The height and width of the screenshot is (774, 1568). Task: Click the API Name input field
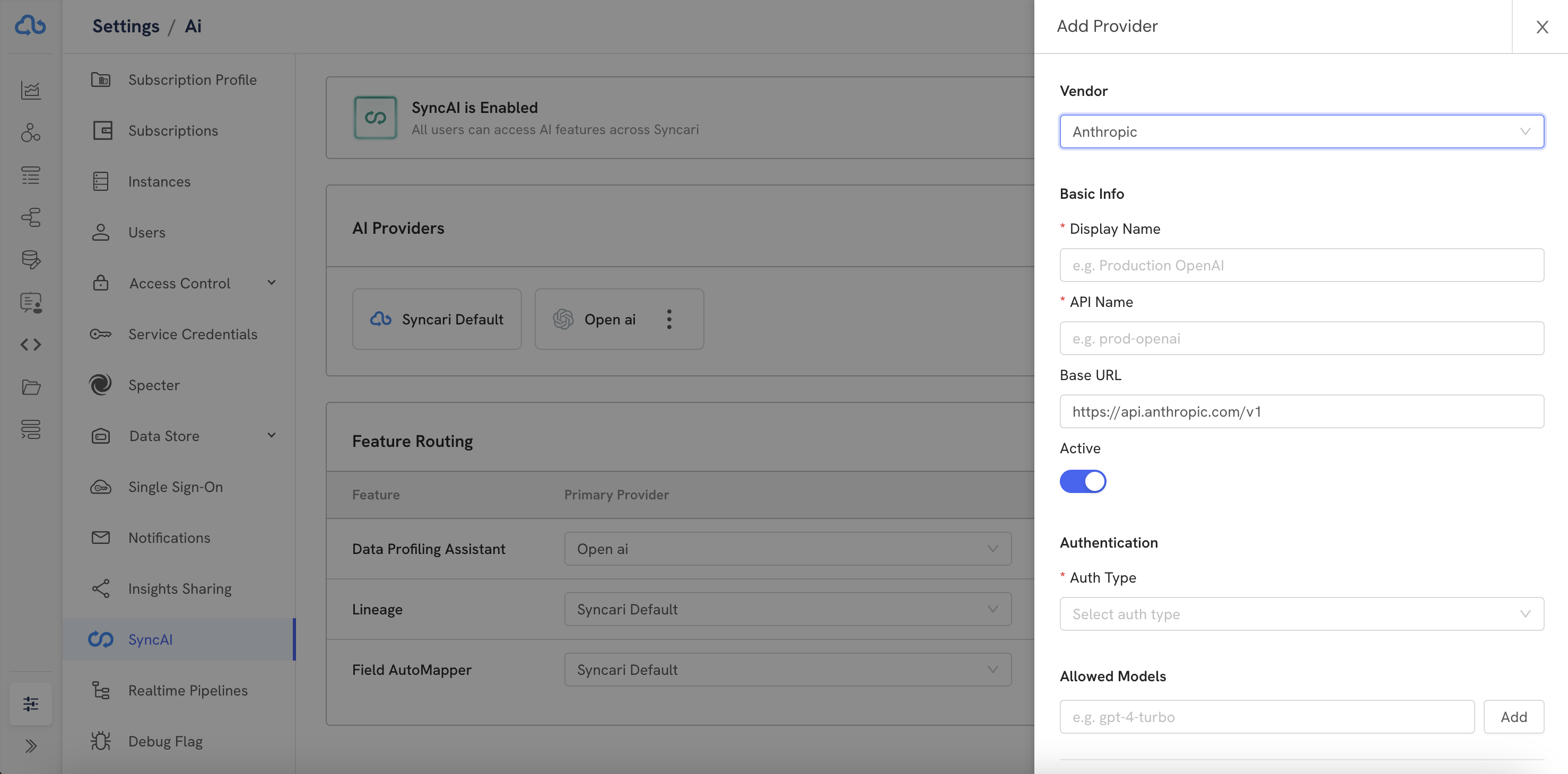point(1301,338)
